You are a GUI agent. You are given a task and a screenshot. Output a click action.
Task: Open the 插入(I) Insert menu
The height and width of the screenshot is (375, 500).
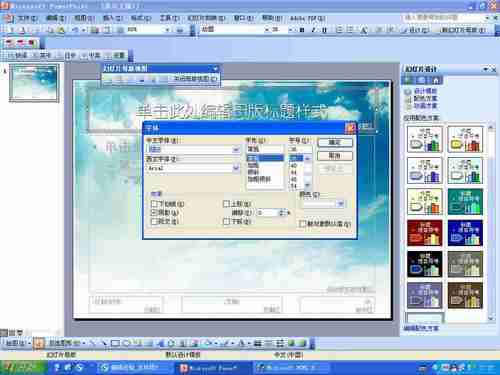click(x=113, y=18)
